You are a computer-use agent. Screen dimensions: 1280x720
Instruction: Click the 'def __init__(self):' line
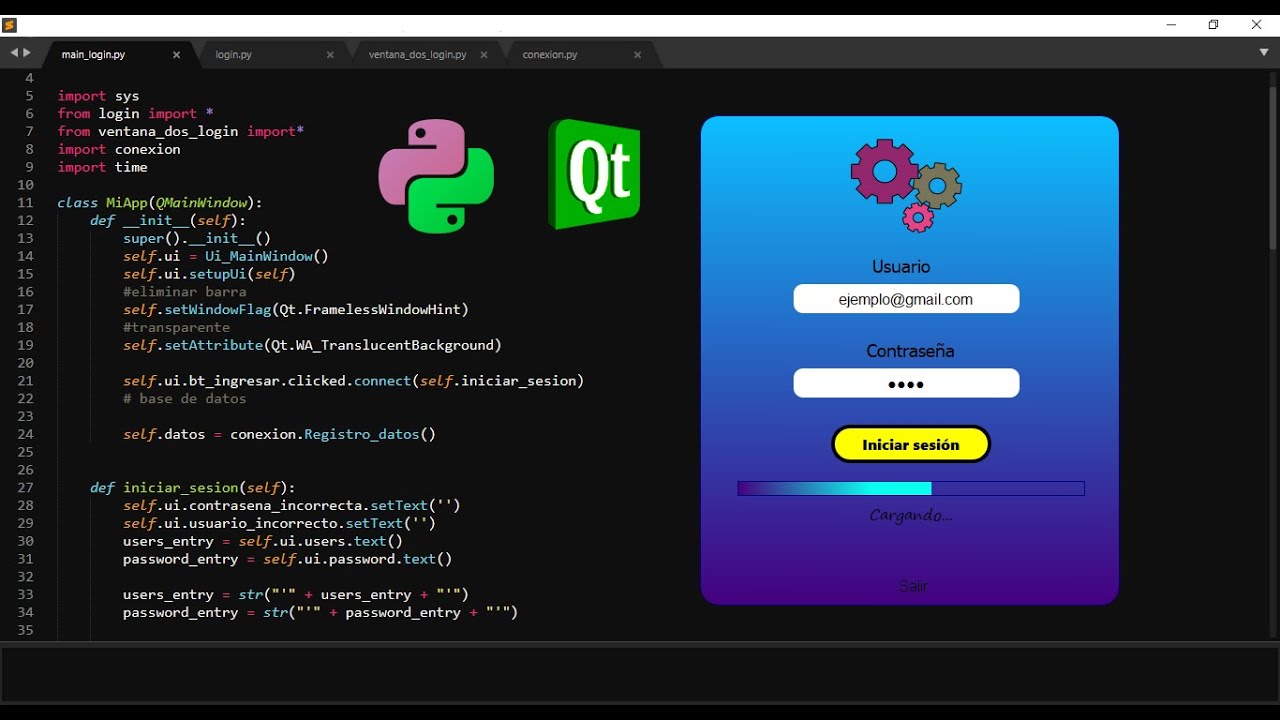coord(168,220)
